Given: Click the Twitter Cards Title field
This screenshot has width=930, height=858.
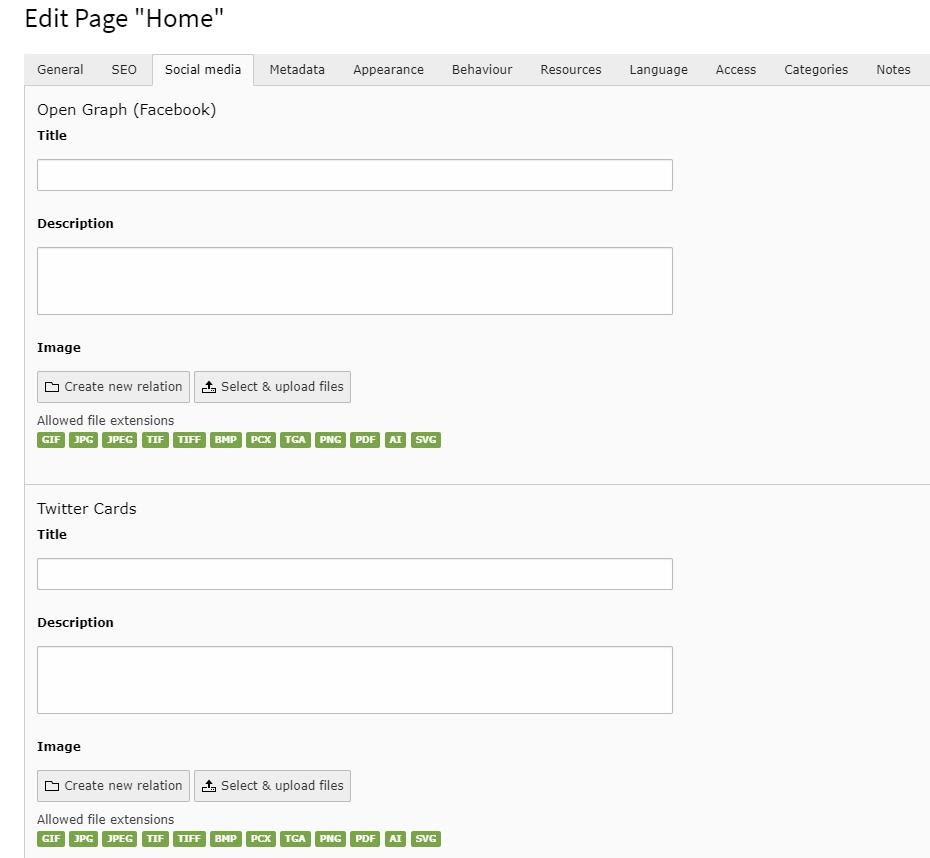Looking at the screenshot, I should 355,573.
